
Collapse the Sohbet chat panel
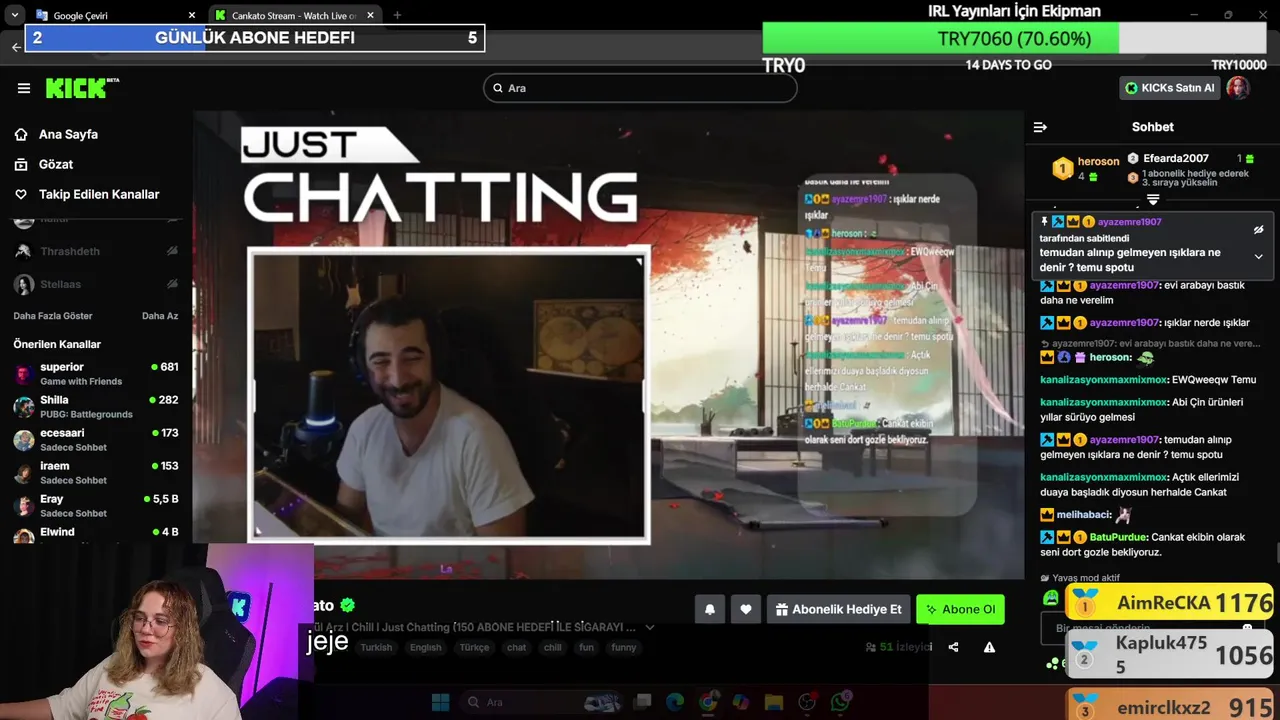1040,127
